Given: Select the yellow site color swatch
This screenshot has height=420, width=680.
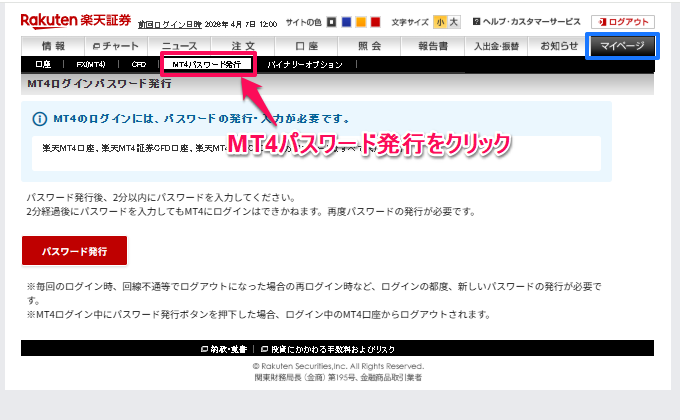Looking at the screenshot, I should pyautogui.click(x=360, y=21).
